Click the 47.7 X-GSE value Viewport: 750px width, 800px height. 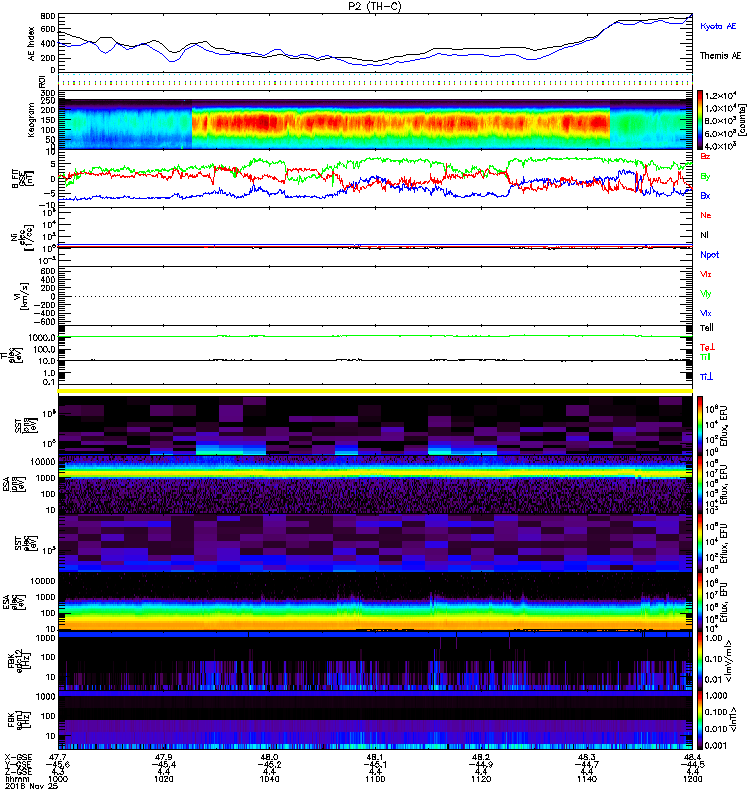[58, 757]
